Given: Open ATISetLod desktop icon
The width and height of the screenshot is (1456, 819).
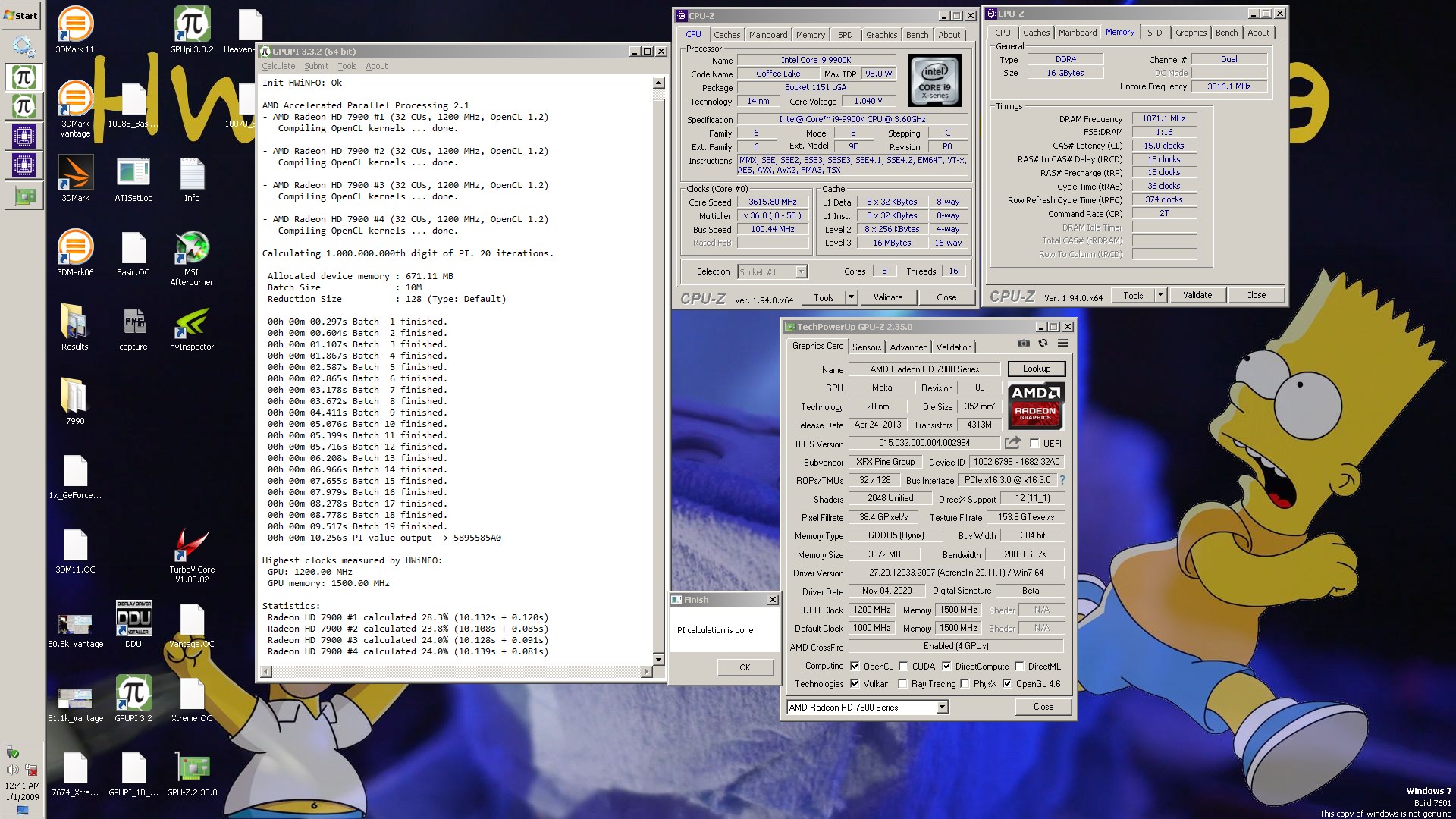Looking at the screenshot, I should [x=133, y=179].
